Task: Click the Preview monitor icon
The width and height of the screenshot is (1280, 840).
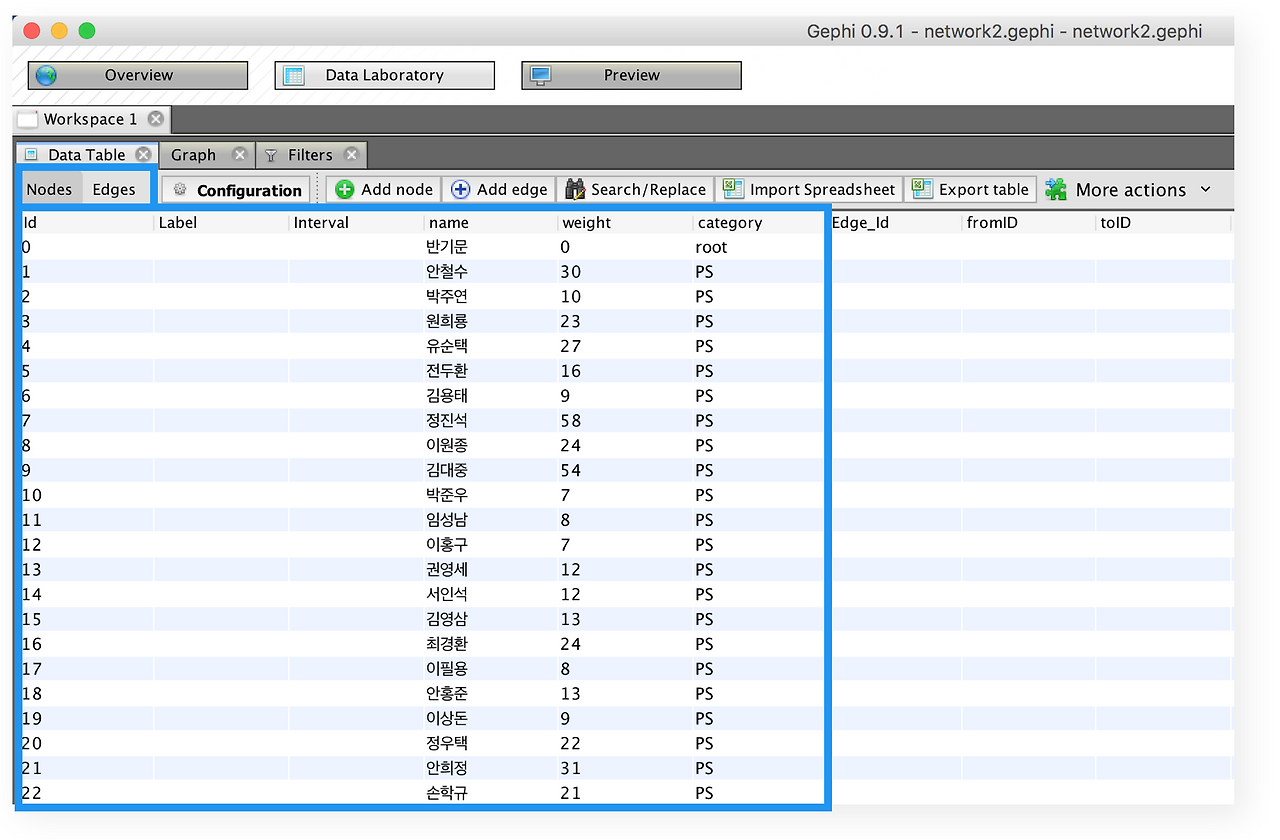Action: [x=540, y=75]
